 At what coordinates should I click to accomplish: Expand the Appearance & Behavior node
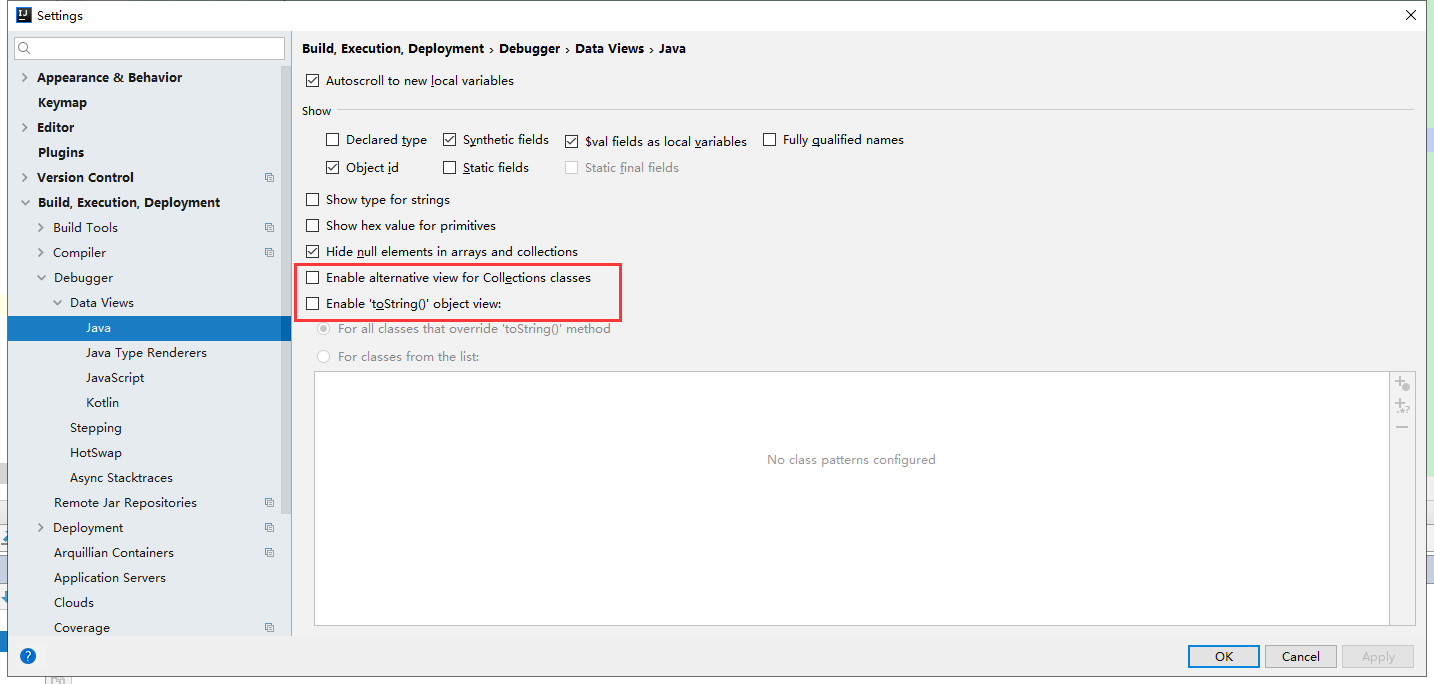point(24,77)
